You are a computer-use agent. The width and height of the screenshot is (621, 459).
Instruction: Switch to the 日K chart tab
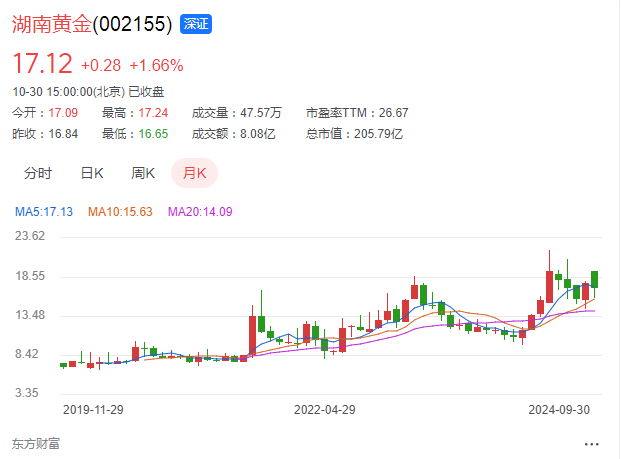[92, 173]
